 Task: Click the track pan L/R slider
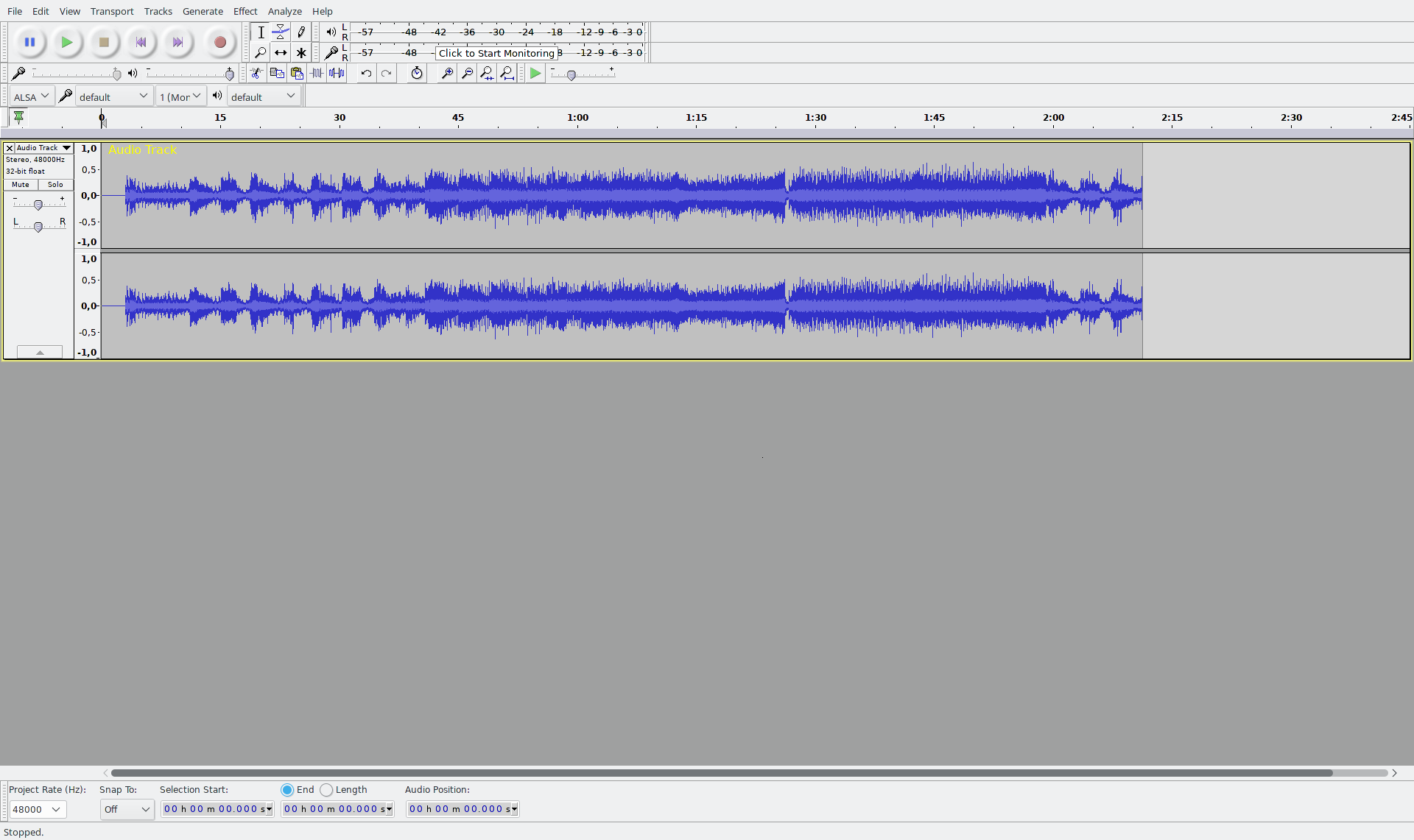tap(38, 226)
